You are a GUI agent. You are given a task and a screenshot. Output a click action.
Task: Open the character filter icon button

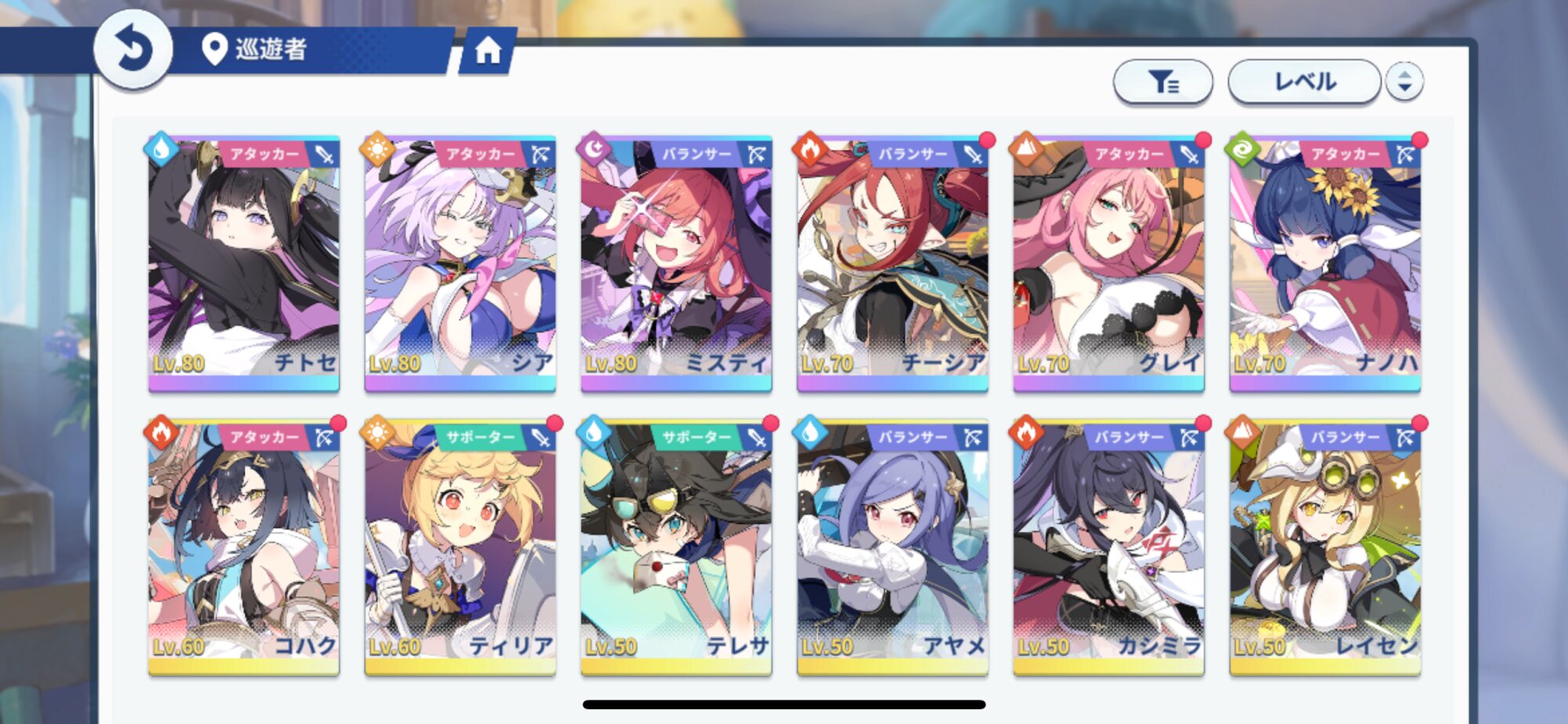point(1163,82)
